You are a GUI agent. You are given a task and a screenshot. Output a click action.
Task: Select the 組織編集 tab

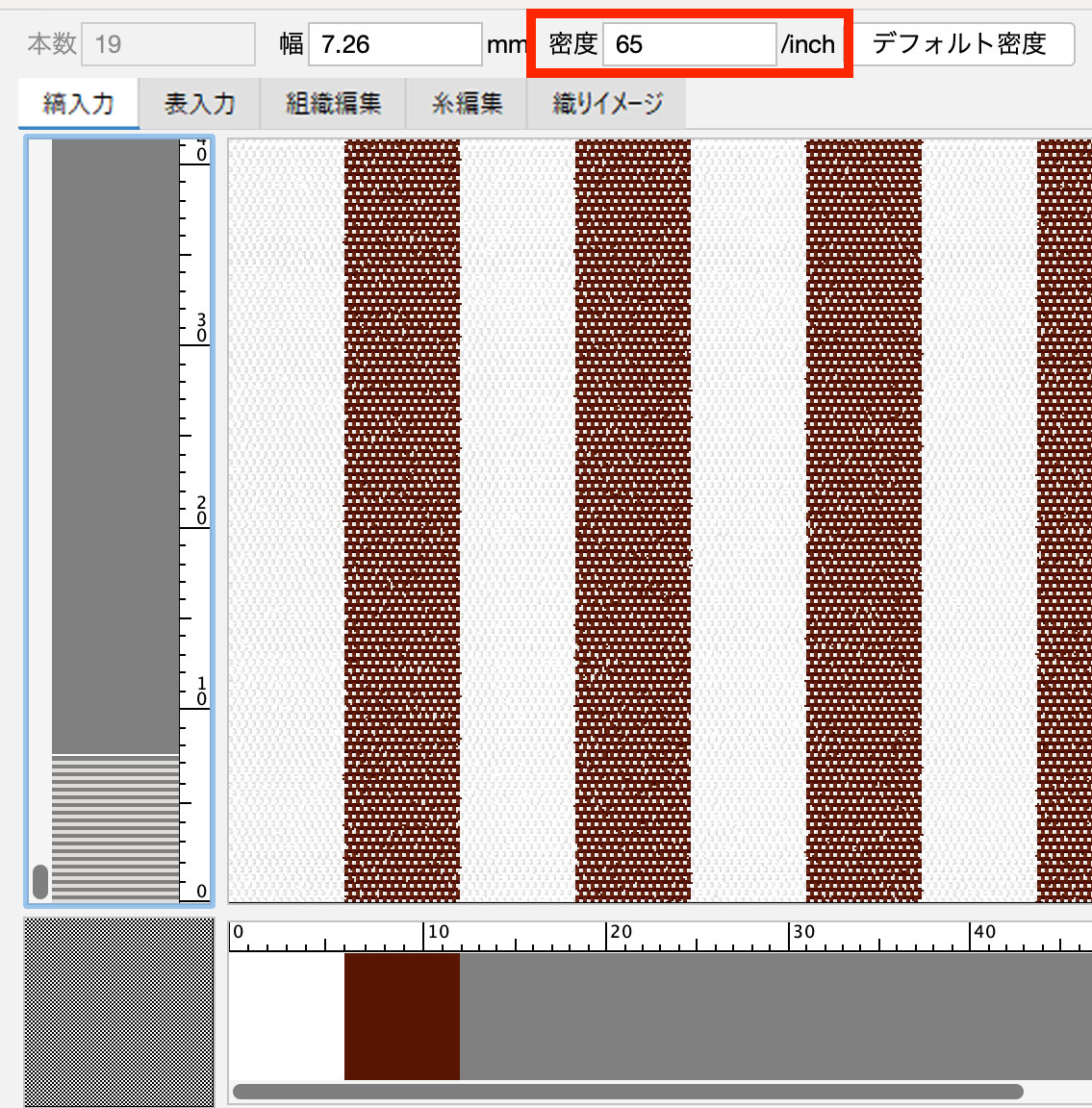333,104
